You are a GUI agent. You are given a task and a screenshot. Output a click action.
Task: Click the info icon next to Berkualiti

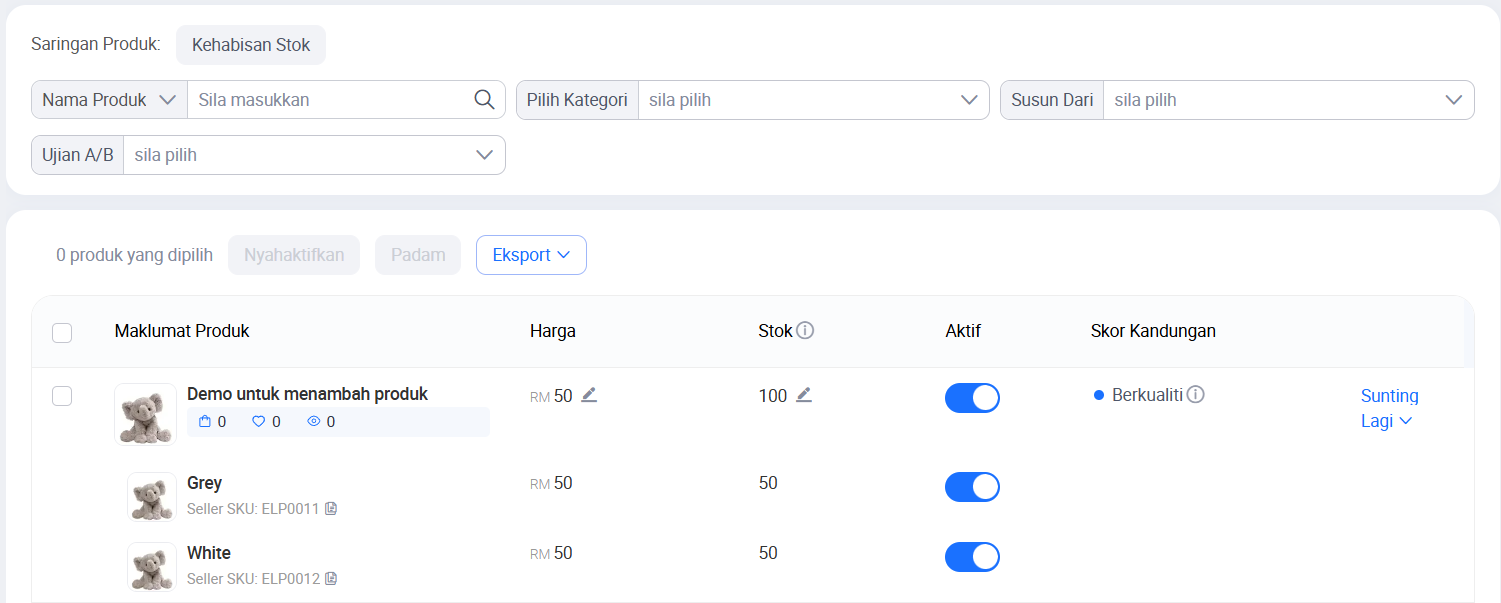point(1195,395)
